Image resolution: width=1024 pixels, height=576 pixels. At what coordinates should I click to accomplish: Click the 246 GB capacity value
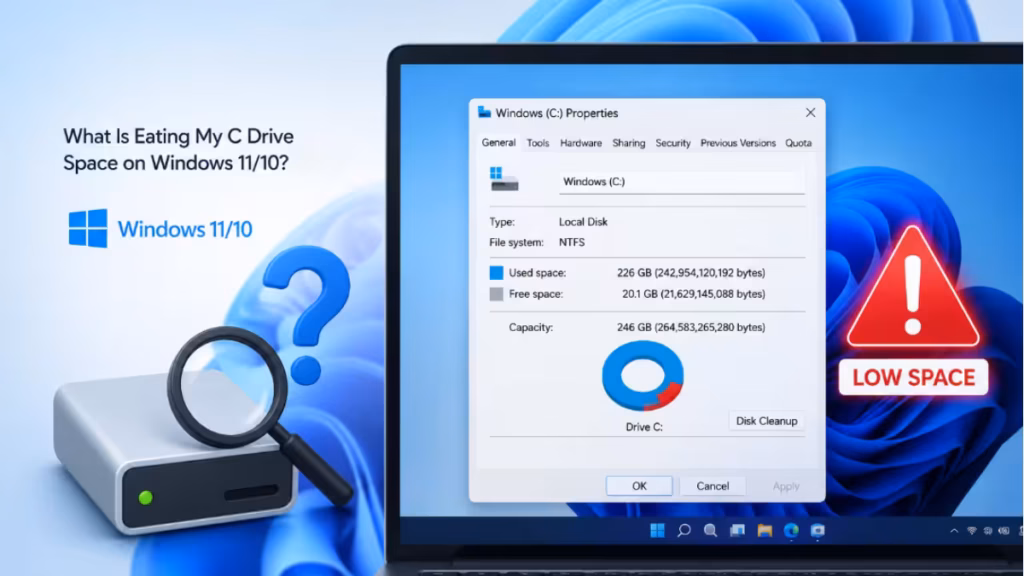coord(691,327)
